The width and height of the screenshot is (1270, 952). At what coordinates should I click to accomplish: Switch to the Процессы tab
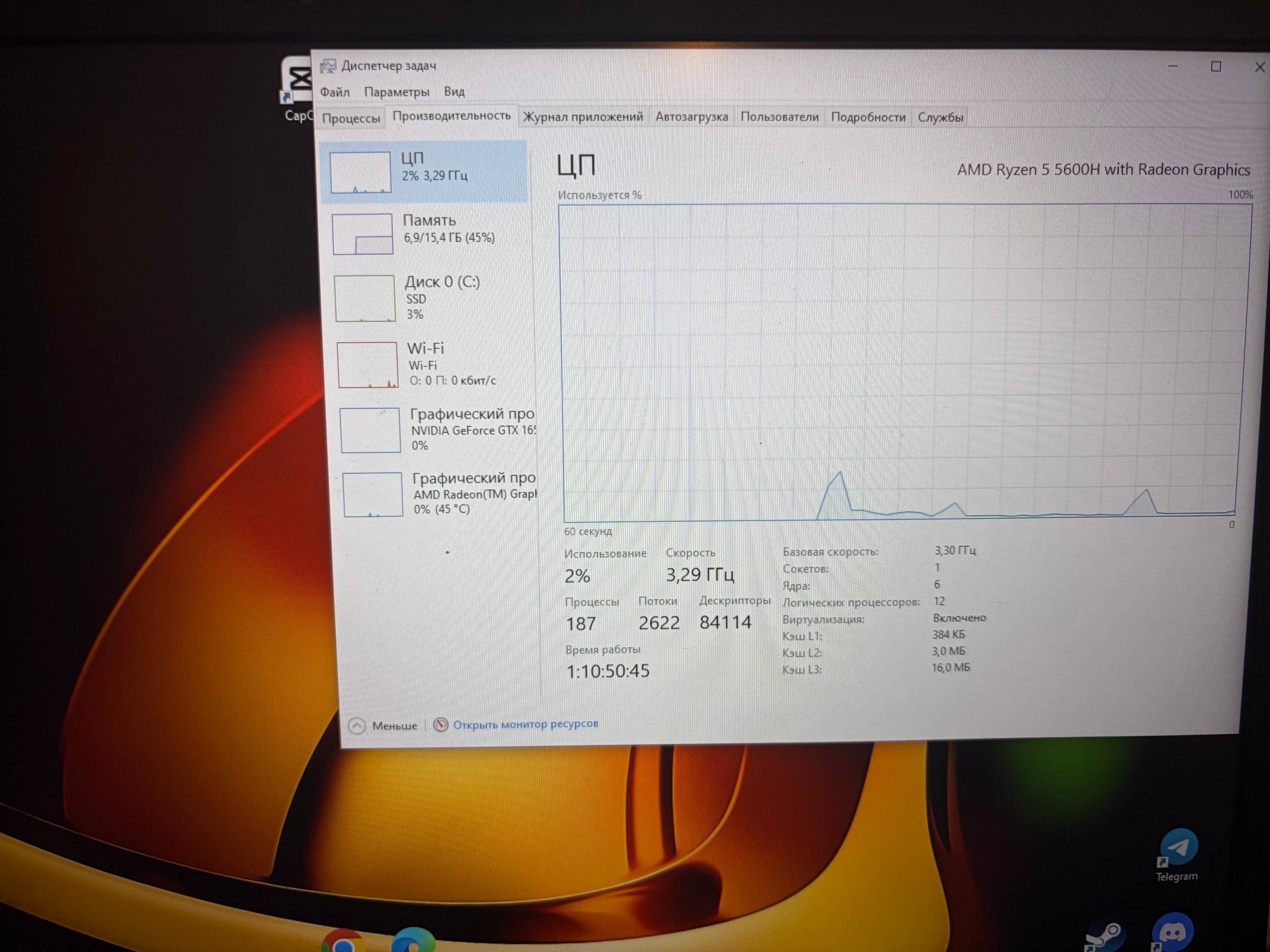point(351,118)
